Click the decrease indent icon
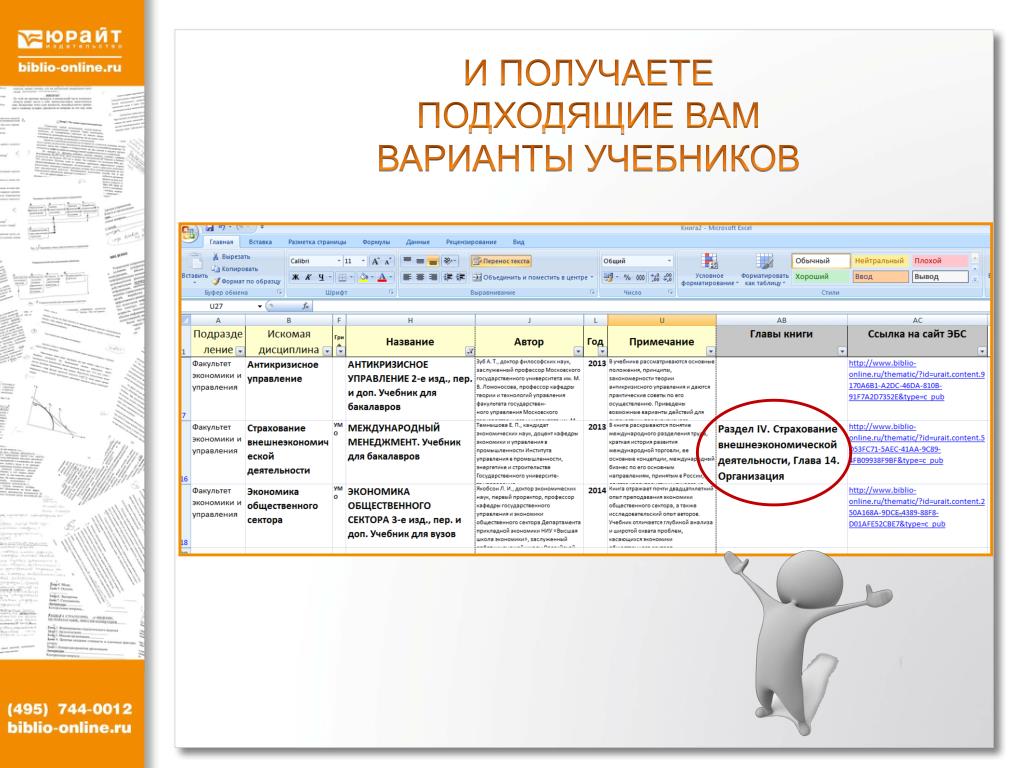This screenshot has height=768, width=1024. pyautogui.click(x=448, y=277)
